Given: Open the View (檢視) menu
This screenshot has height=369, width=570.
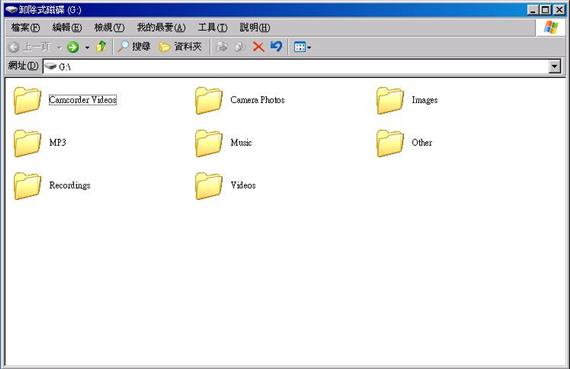Looking at the screenshot, I should point(109,27).
